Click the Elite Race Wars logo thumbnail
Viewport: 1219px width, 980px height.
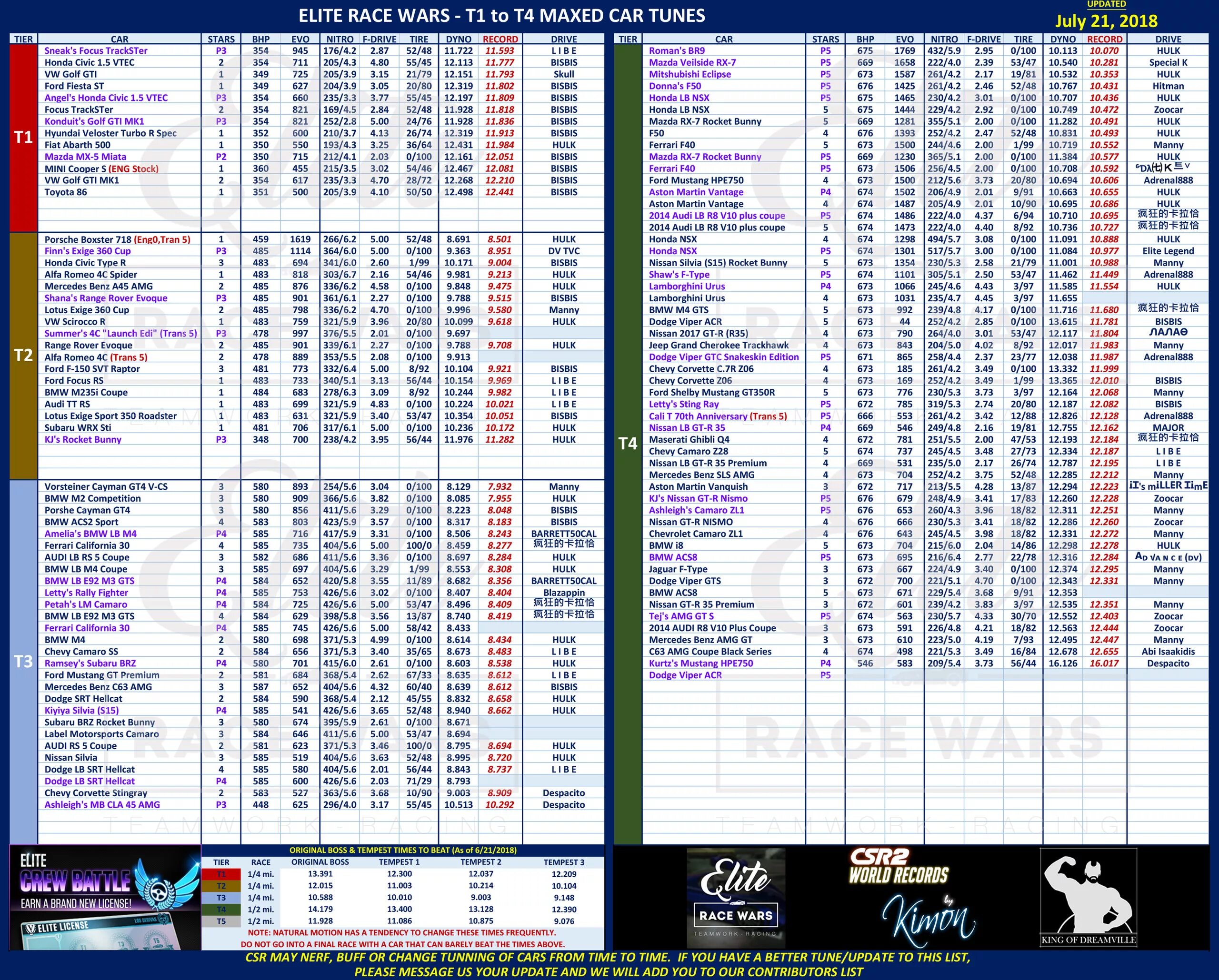click(x=736, y=898)
